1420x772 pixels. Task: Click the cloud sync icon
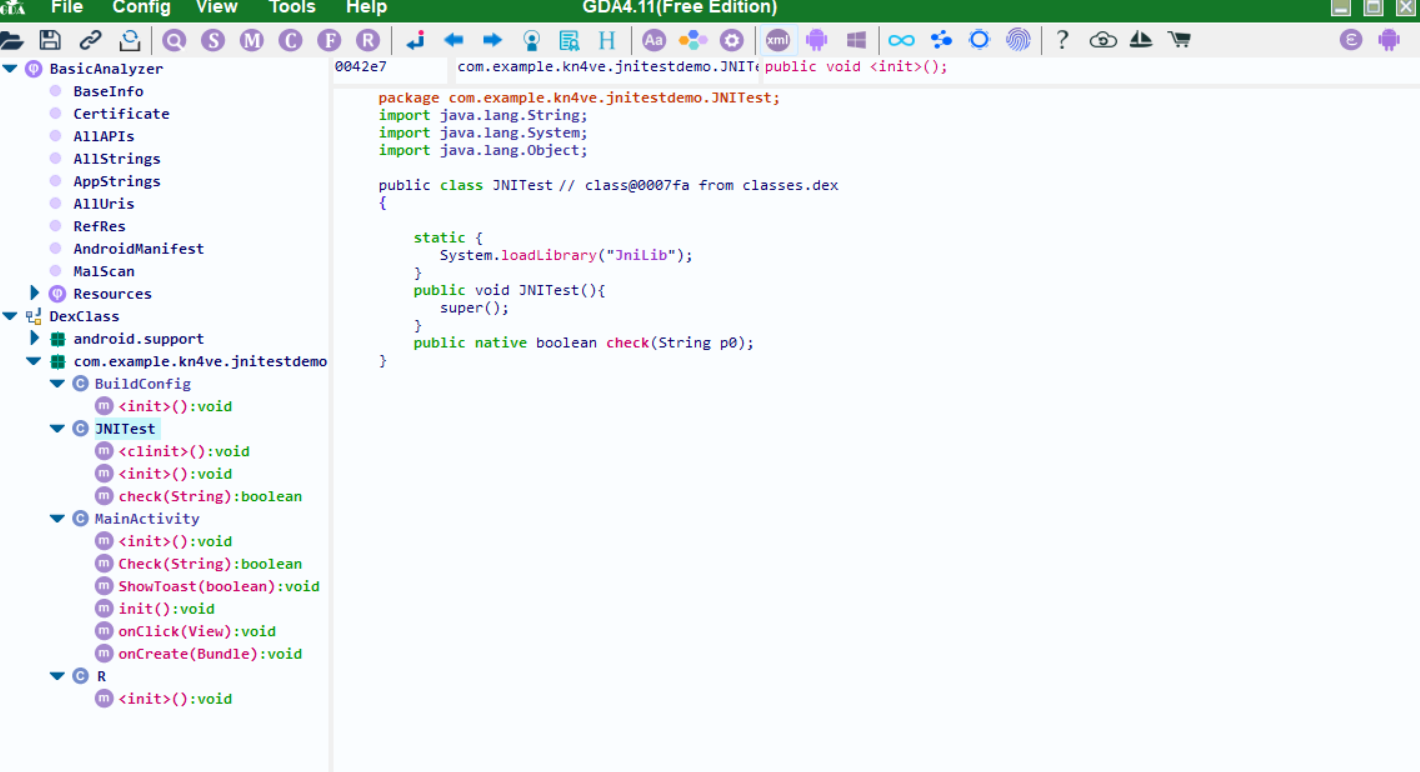(1103, 40)
